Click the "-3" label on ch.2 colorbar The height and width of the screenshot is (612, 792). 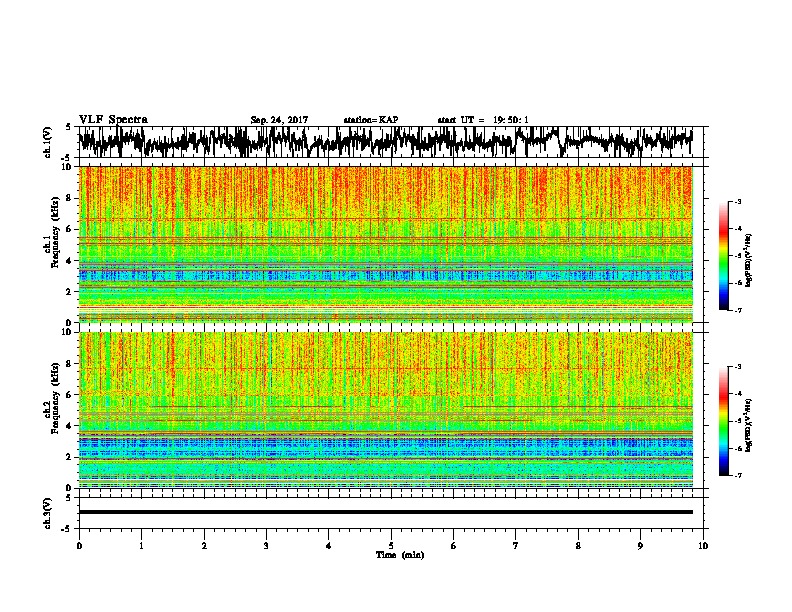pyautogui.click(x=738, y=367)
